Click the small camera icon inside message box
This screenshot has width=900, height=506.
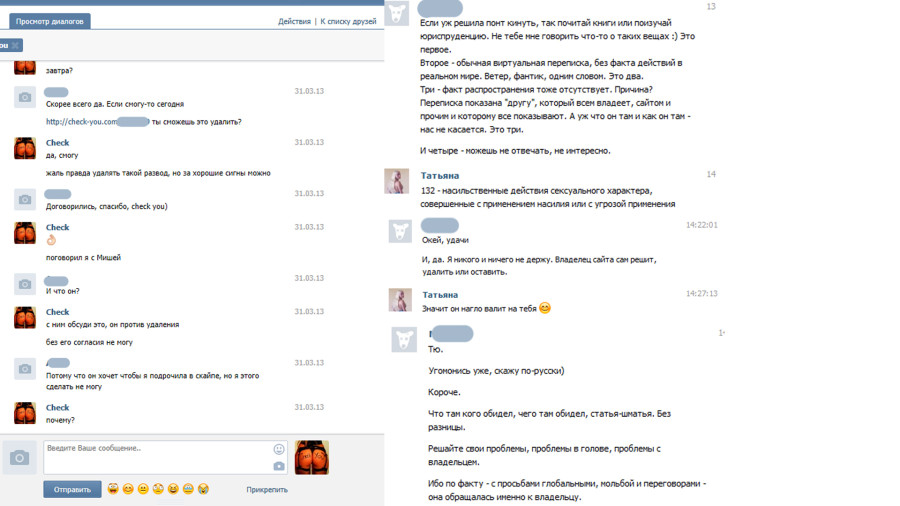point(279,466)
